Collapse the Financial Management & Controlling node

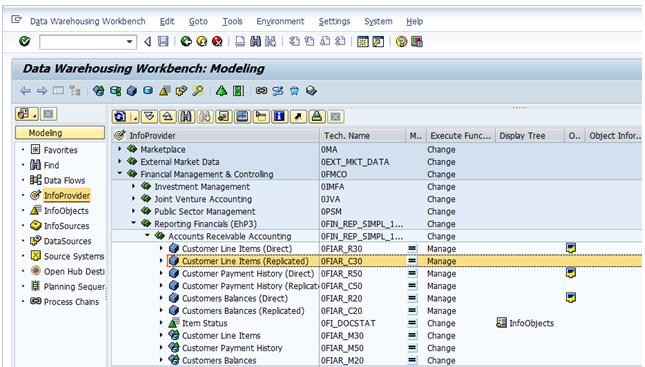click(x=120, y=174)
